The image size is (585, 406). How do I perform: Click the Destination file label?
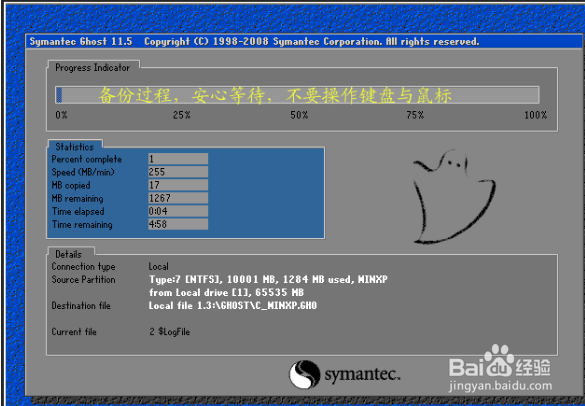coord(81,306)
